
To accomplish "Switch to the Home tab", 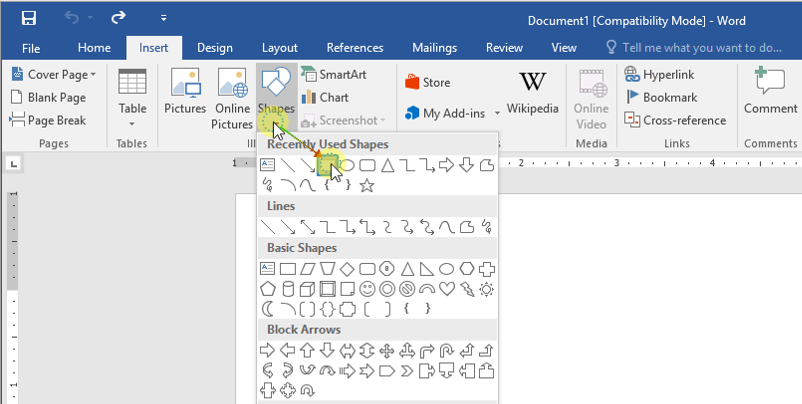I will coord(94,48).
